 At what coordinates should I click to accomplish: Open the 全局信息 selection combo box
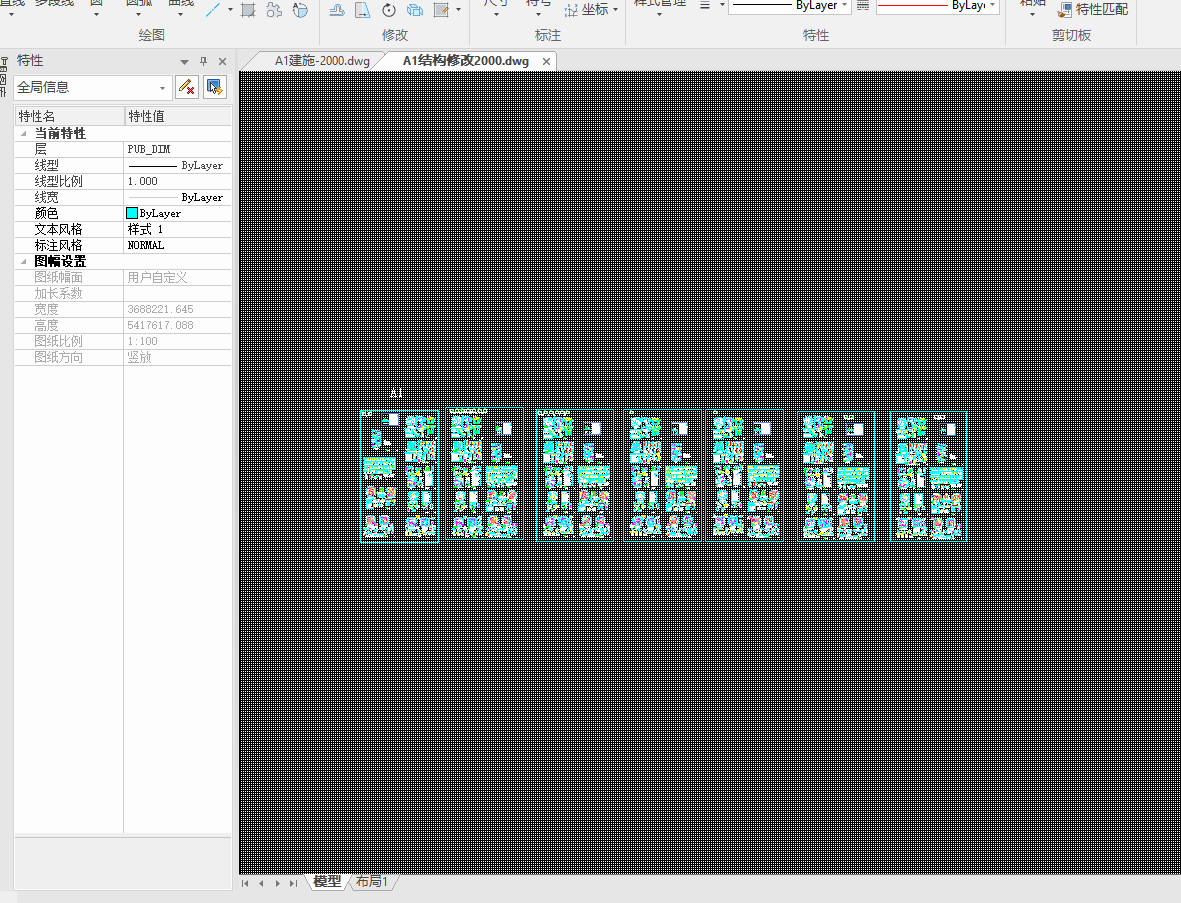tap(93, 87)
